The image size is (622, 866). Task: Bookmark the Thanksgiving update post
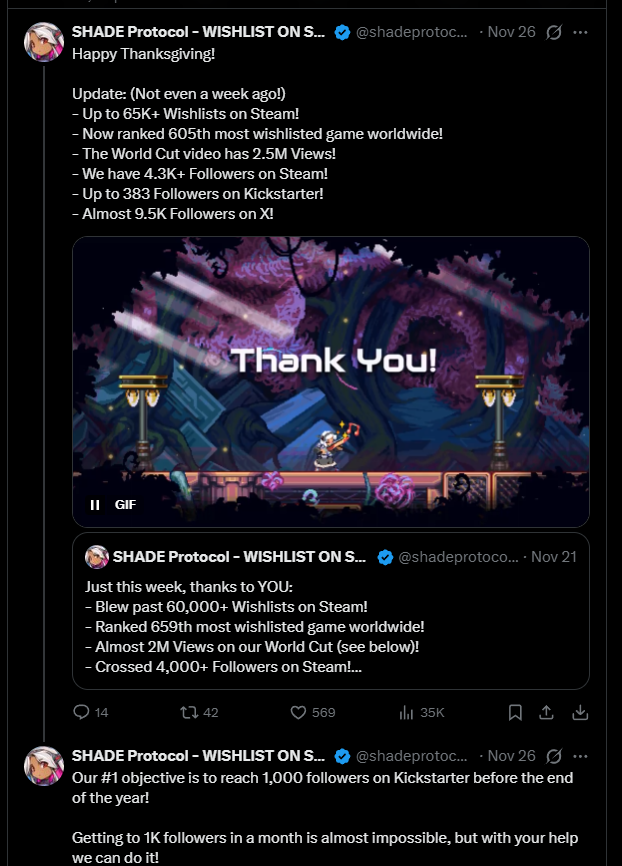pyautogui.click(x=515, y=712)
